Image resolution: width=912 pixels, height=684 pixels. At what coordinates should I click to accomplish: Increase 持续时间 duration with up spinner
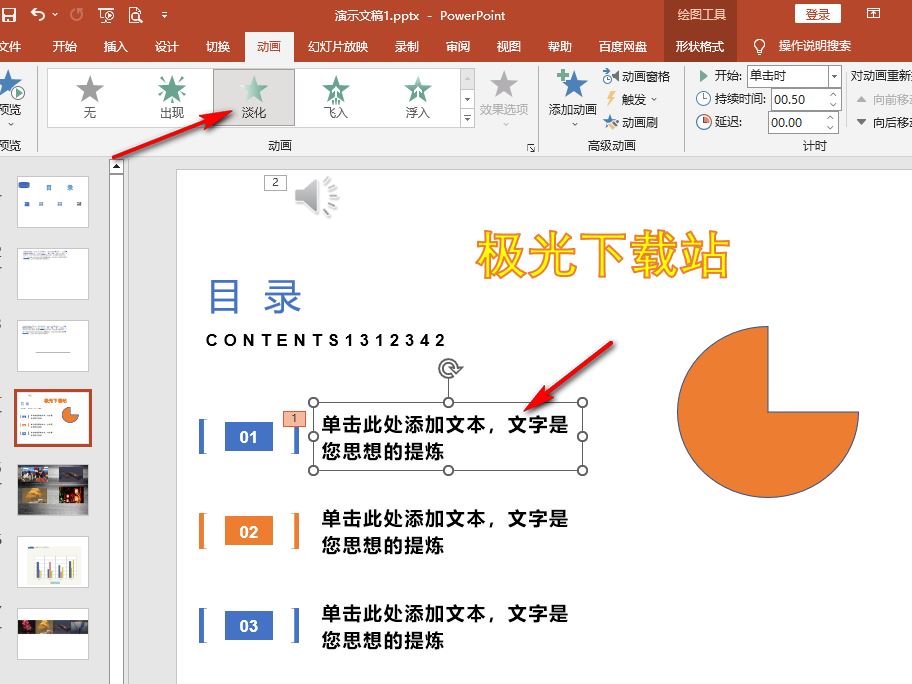(832, 94)
